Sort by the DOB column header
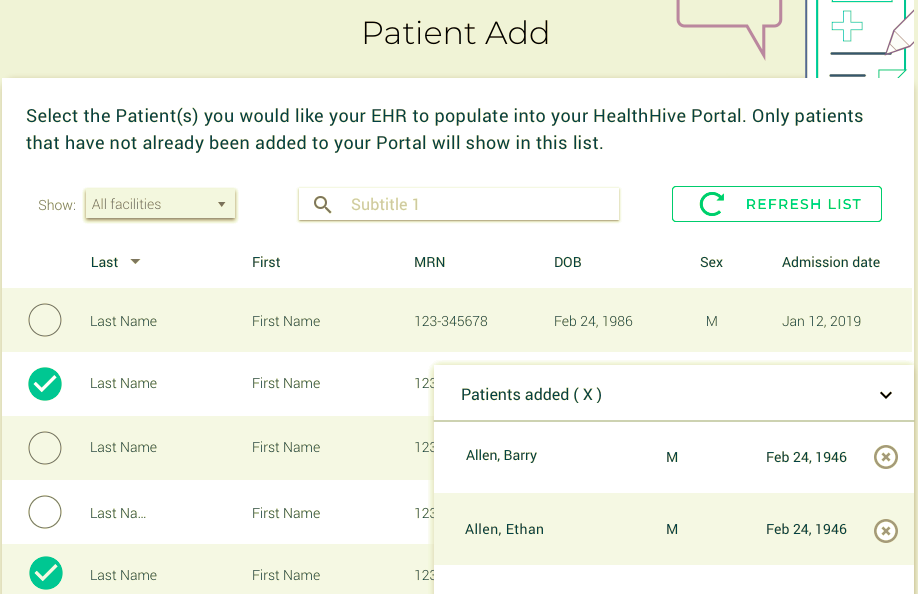The image size is (918, 594). (x=567, y=262)
